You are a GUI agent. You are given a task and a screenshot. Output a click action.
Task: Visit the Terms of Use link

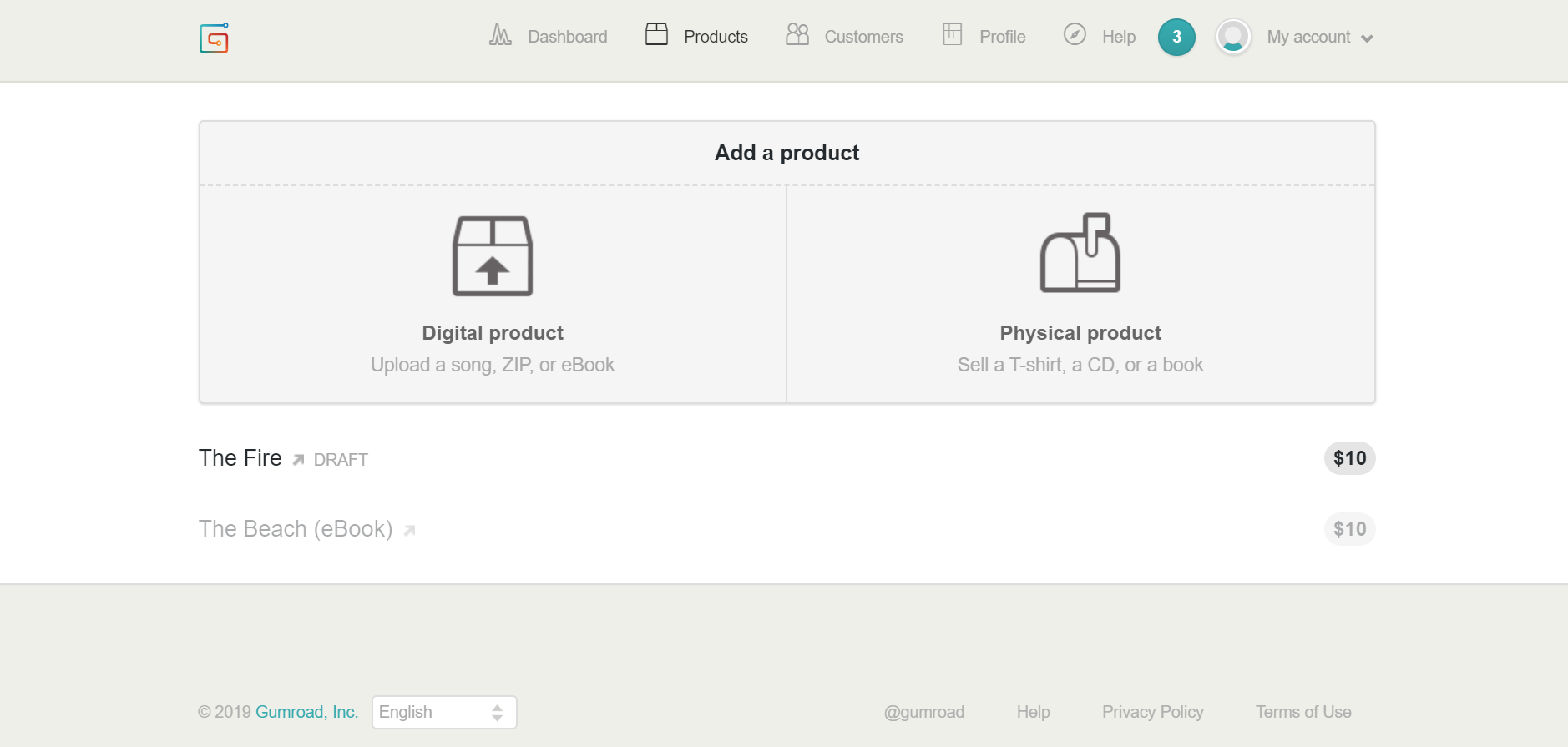(1303, 712)
